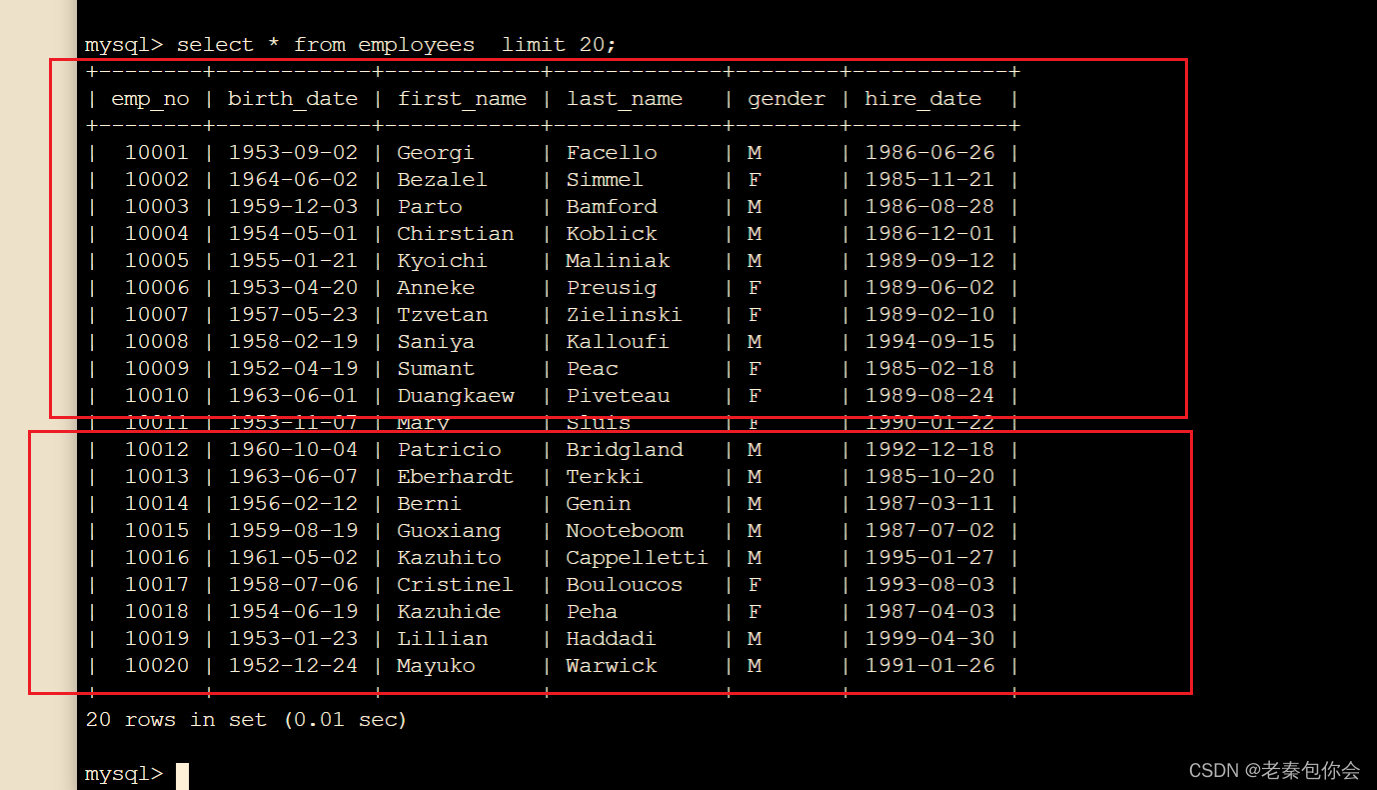Click the gender column header
Image resolution: width=1377 pixels, height=790 pixels.
787,99
